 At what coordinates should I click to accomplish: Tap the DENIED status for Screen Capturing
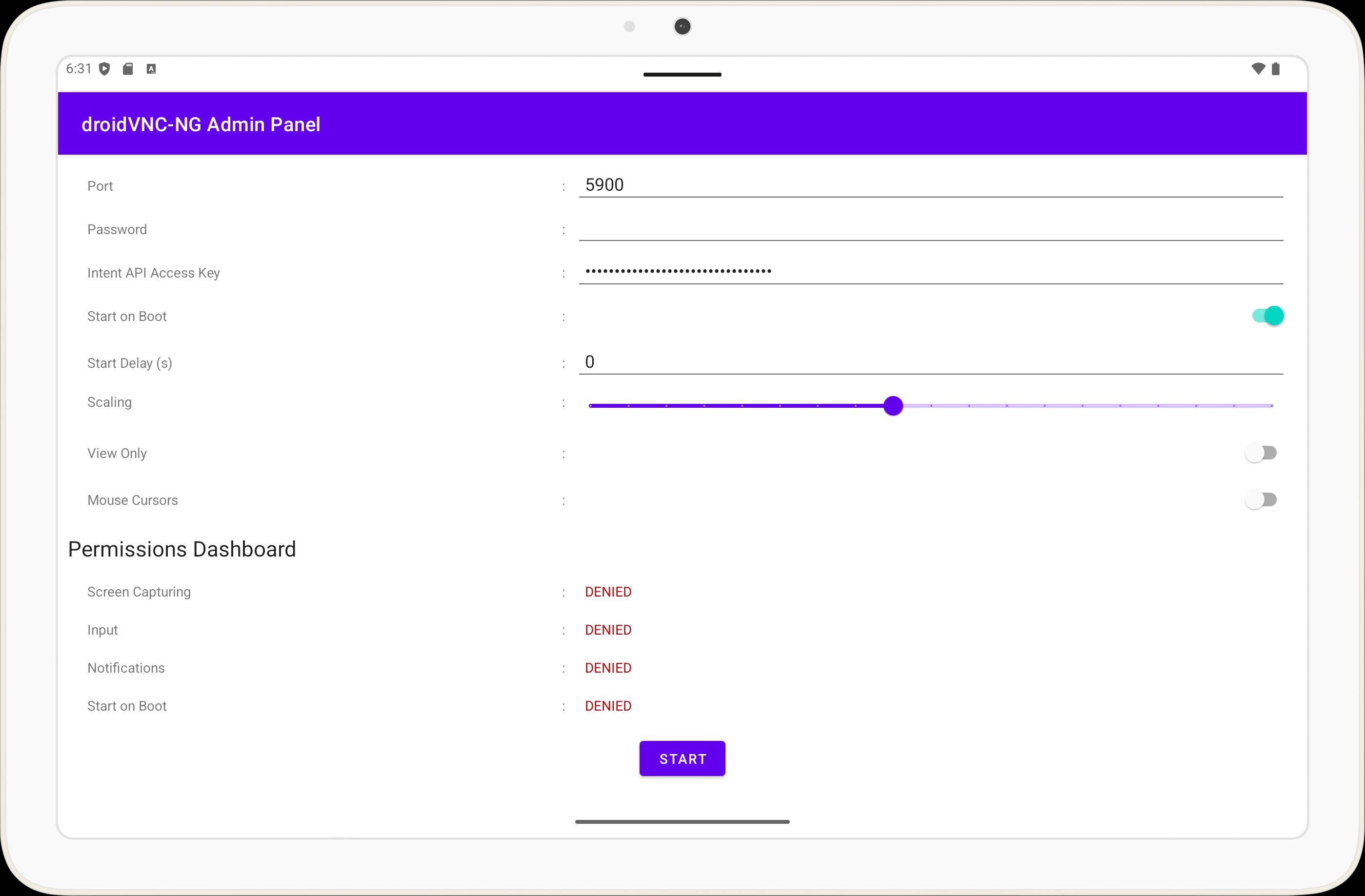[x=608, y=592]
